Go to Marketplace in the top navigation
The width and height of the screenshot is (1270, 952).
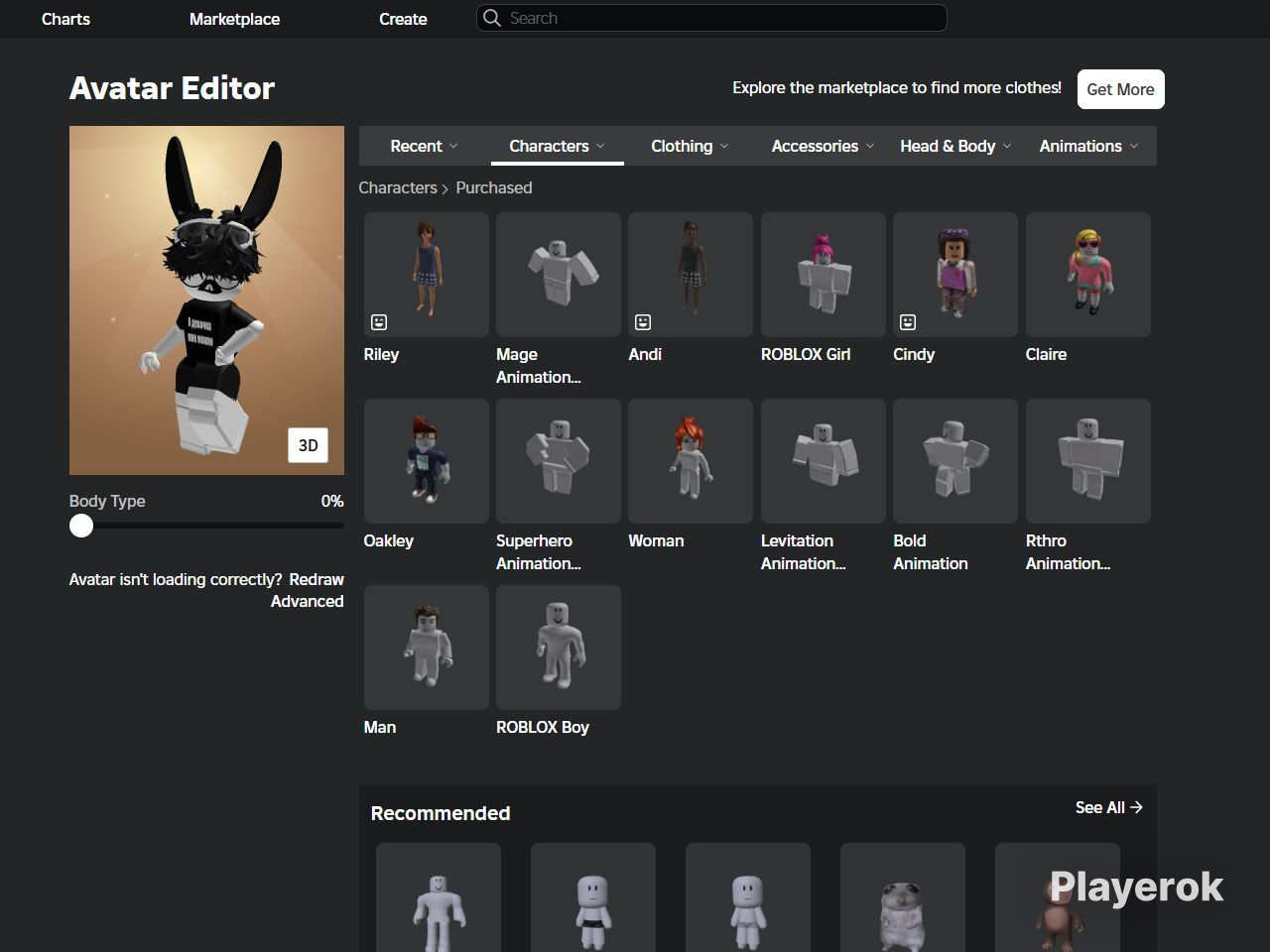tap(234, 19)
